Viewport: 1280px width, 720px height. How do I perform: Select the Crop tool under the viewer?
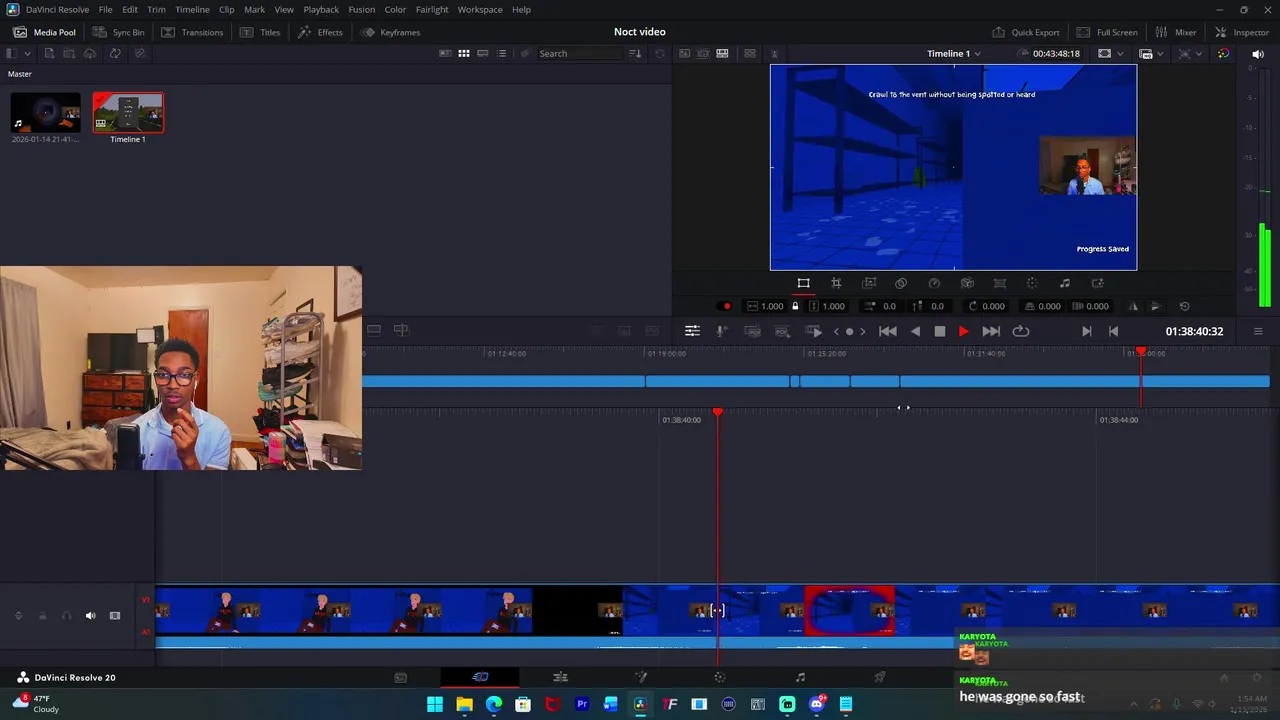[x=836, y=283]
